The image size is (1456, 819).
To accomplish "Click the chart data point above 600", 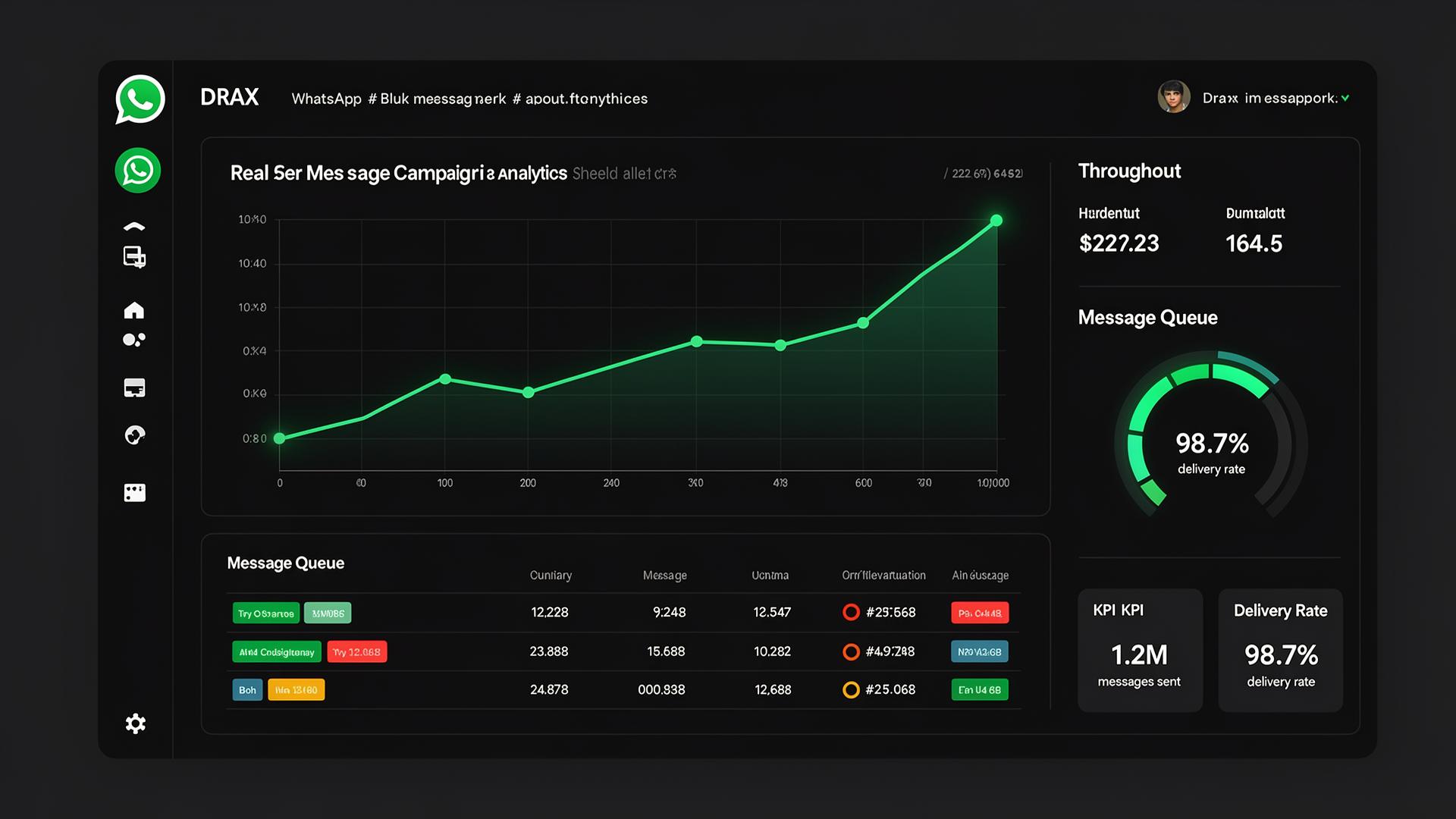I will pyautogui.click(x=863, y=323).
